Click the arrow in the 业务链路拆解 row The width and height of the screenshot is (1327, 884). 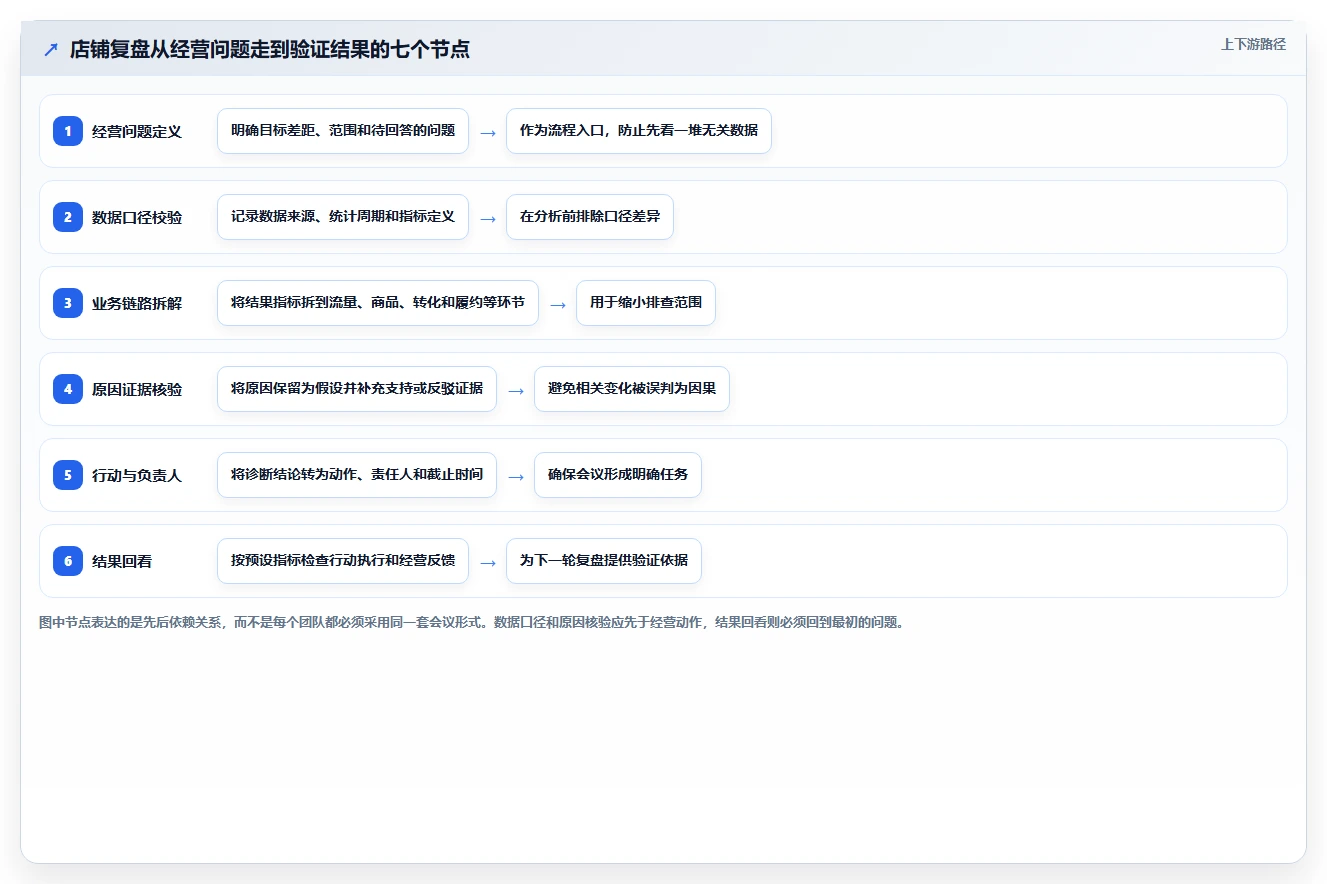(x=558, y=304)
